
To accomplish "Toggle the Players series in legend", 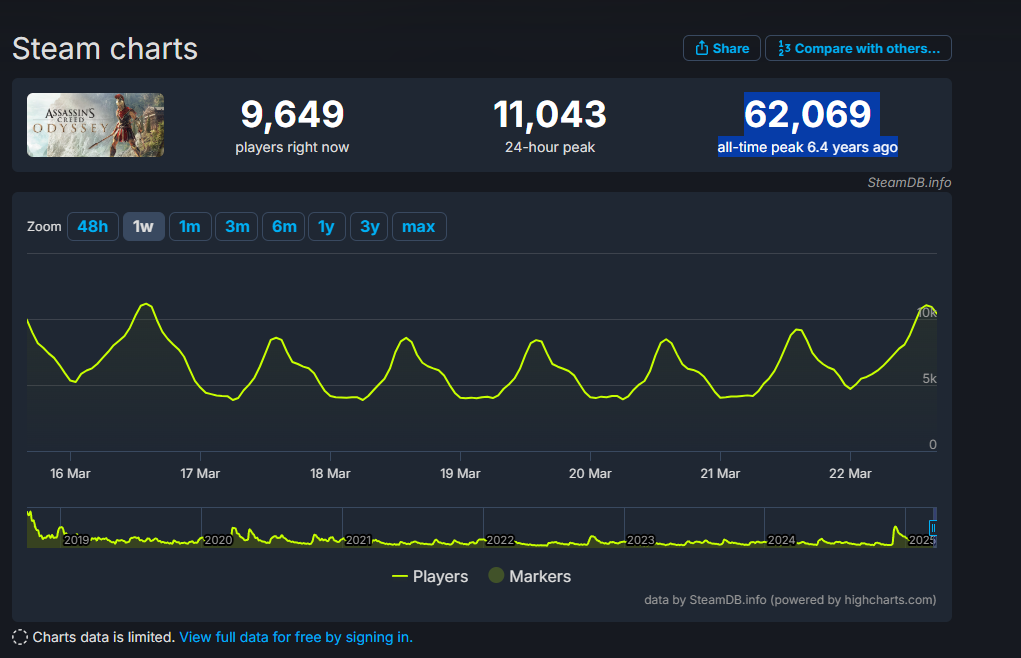I will pos(430,576).
